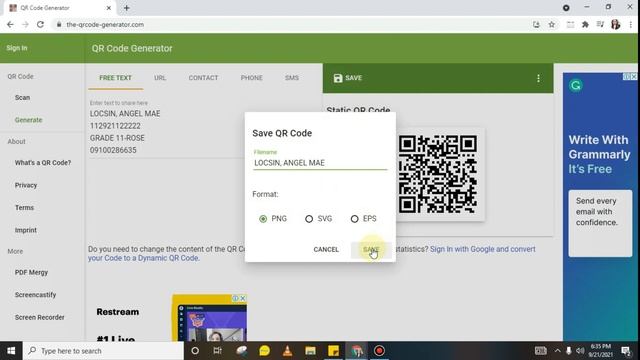The image size is (640, 360).
Task: Cancel the Save QR Code dialog
Action: (326, 249)
